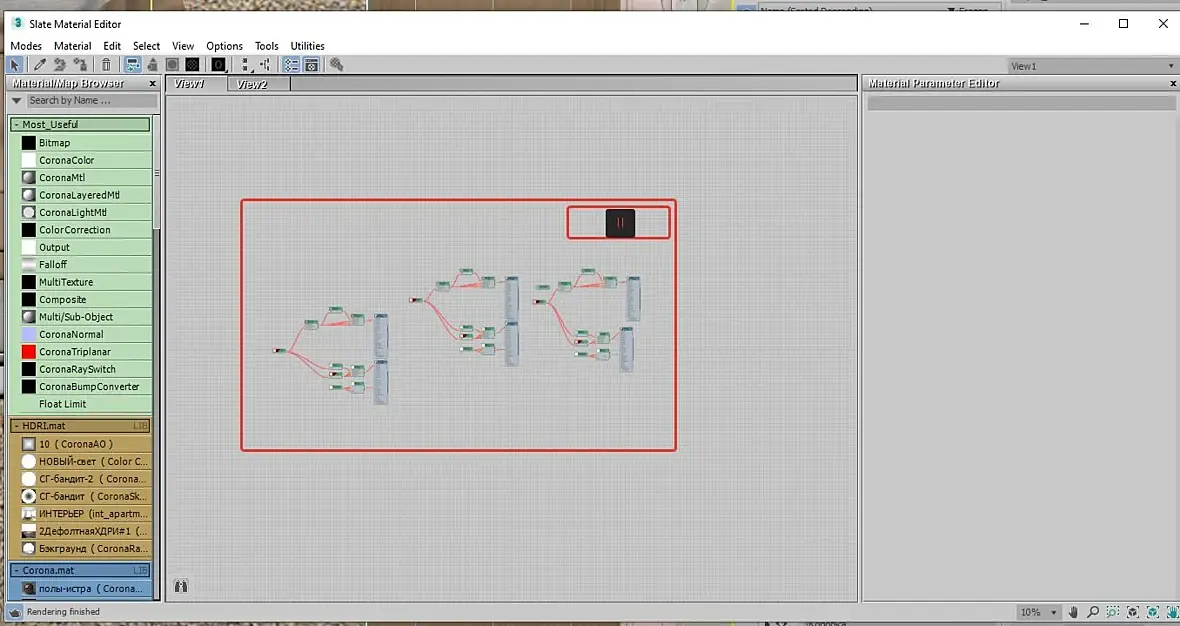1180x626 pixels.
Task: Activate the Zoom magnifier tool
Action: pyautogui.click(x=1093, y=612)
